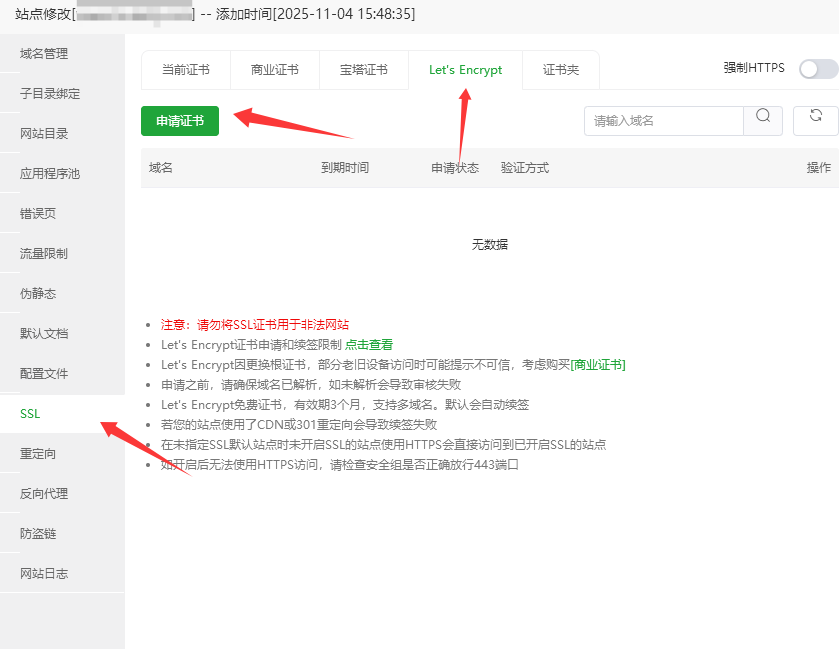Go to 网站目录 settings
This screenshot has height=649, width=839.
44,133
